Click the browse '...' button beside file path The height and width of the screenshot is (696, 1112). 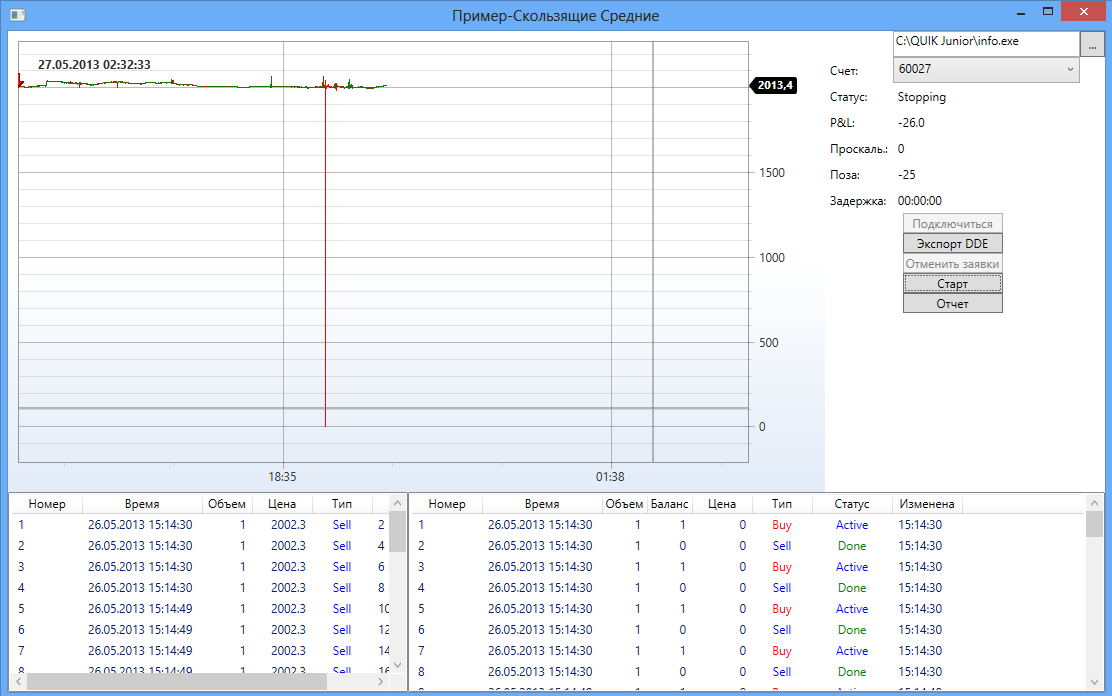pyautogui.click(x=1092, y=44)
